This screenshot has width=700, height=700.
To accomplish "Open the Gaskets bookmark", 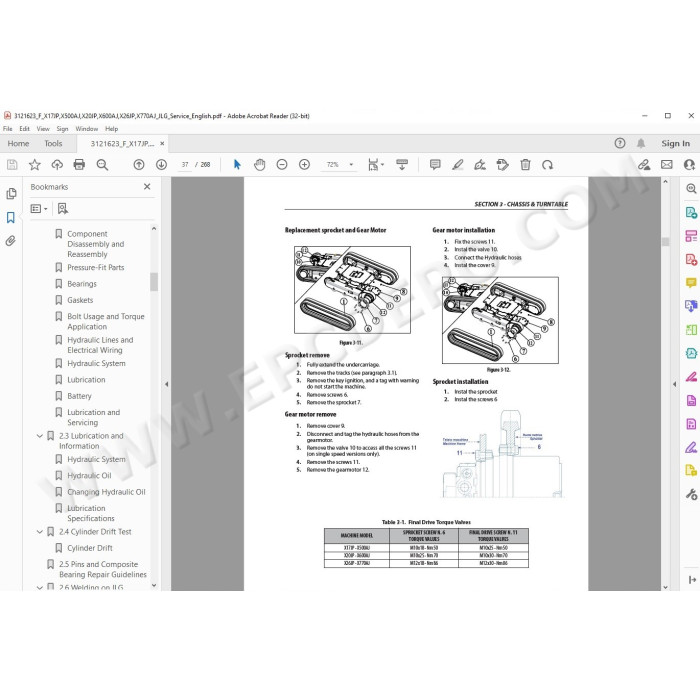I will [80, 300].
